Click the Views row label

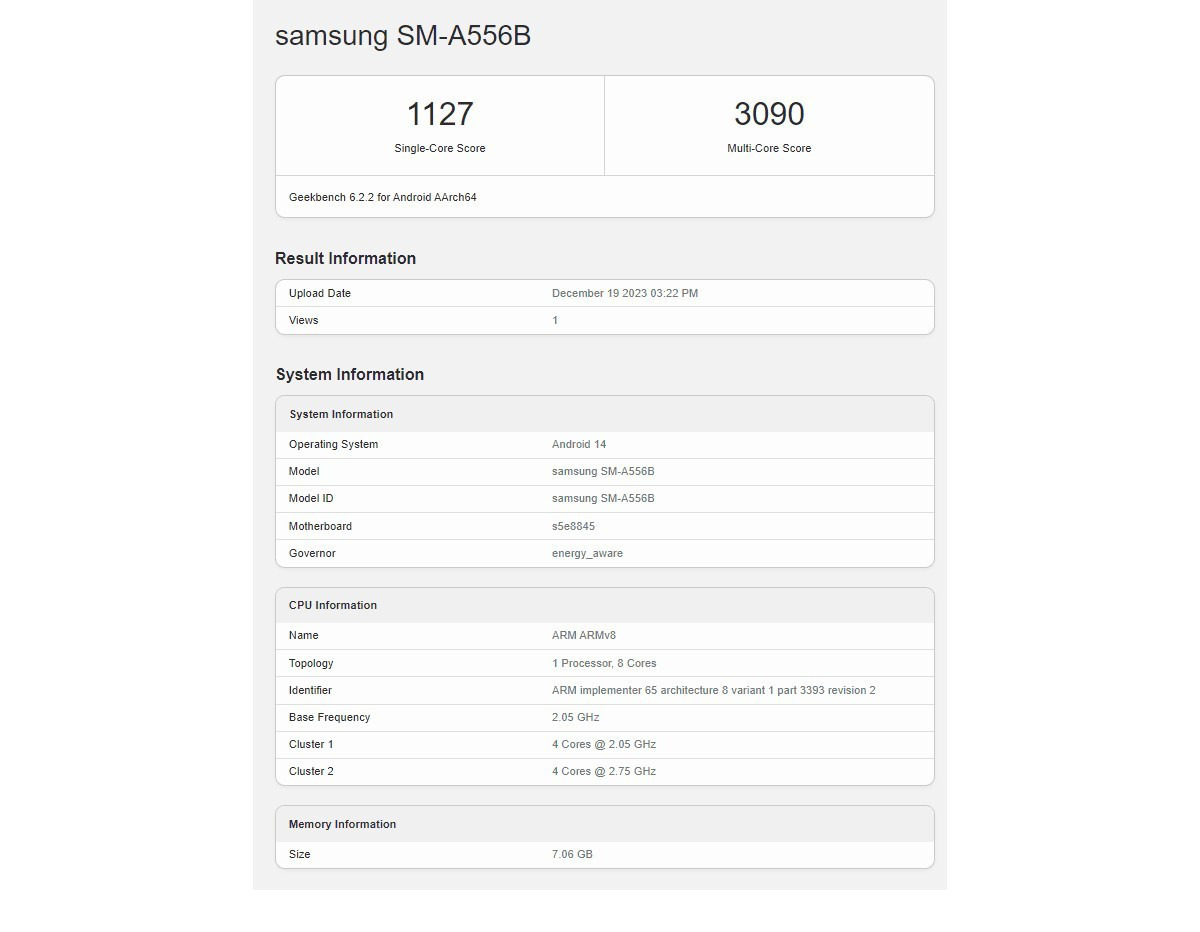click(303, 320)
